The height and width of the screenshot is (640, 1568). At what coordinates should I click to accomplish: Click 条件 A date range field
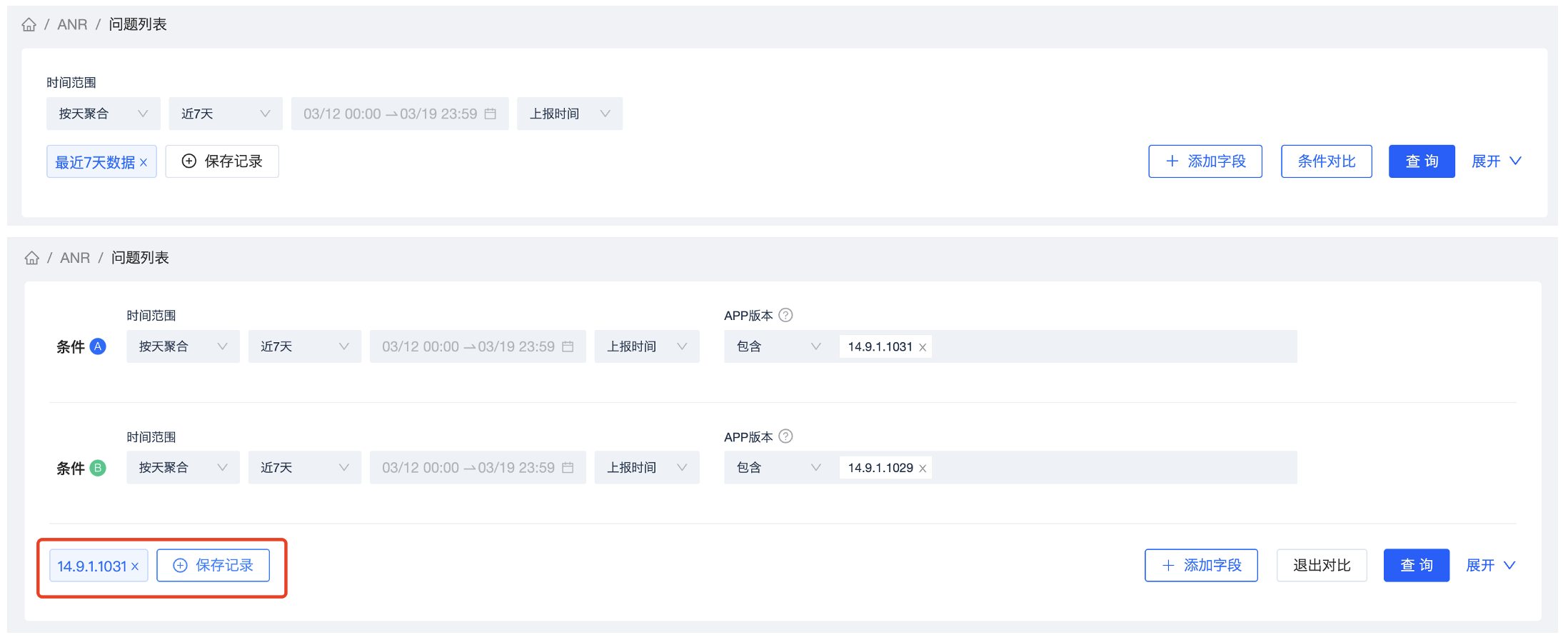[x=478, y=346]
